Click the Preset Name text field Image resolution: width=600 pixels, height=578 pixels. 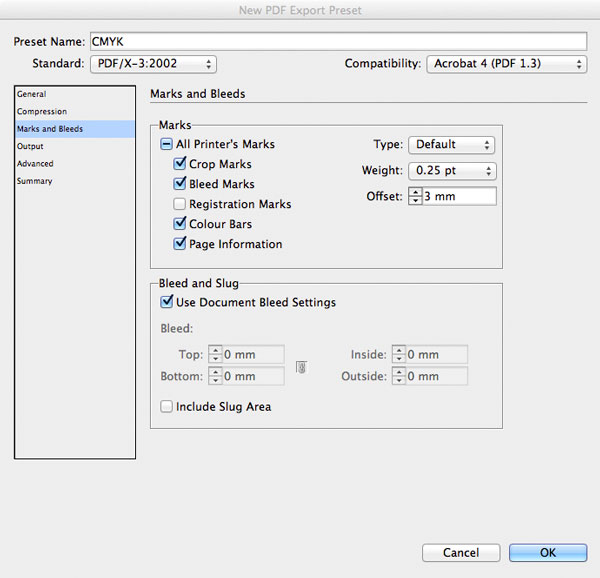pos(339,41)
